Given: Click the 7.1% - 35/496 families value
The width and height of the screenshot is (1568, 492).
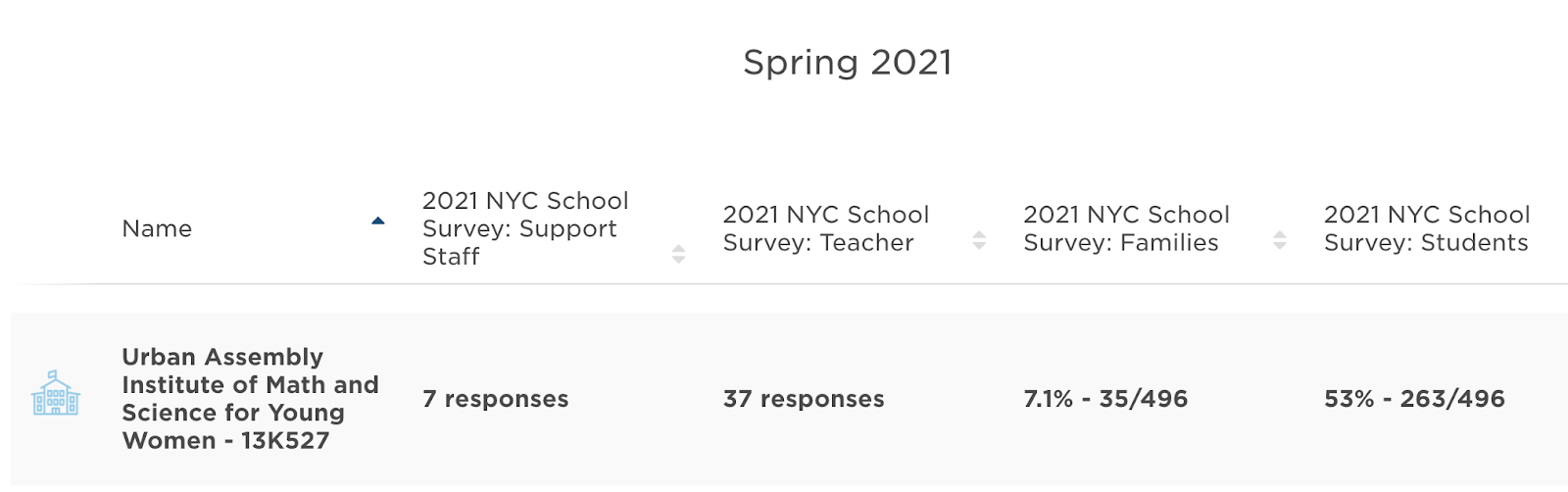Looking at the screenshot, I should (1105, 399).
